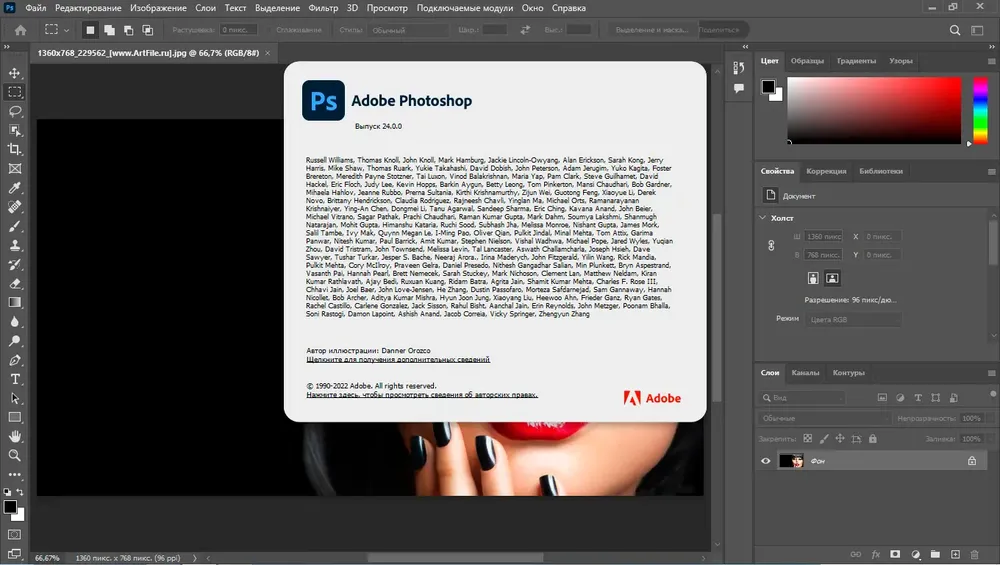Image resolution: width=1000 pixels, height=565 pixels.
Task: Toggle lock position icon
Action: (840, 439)
